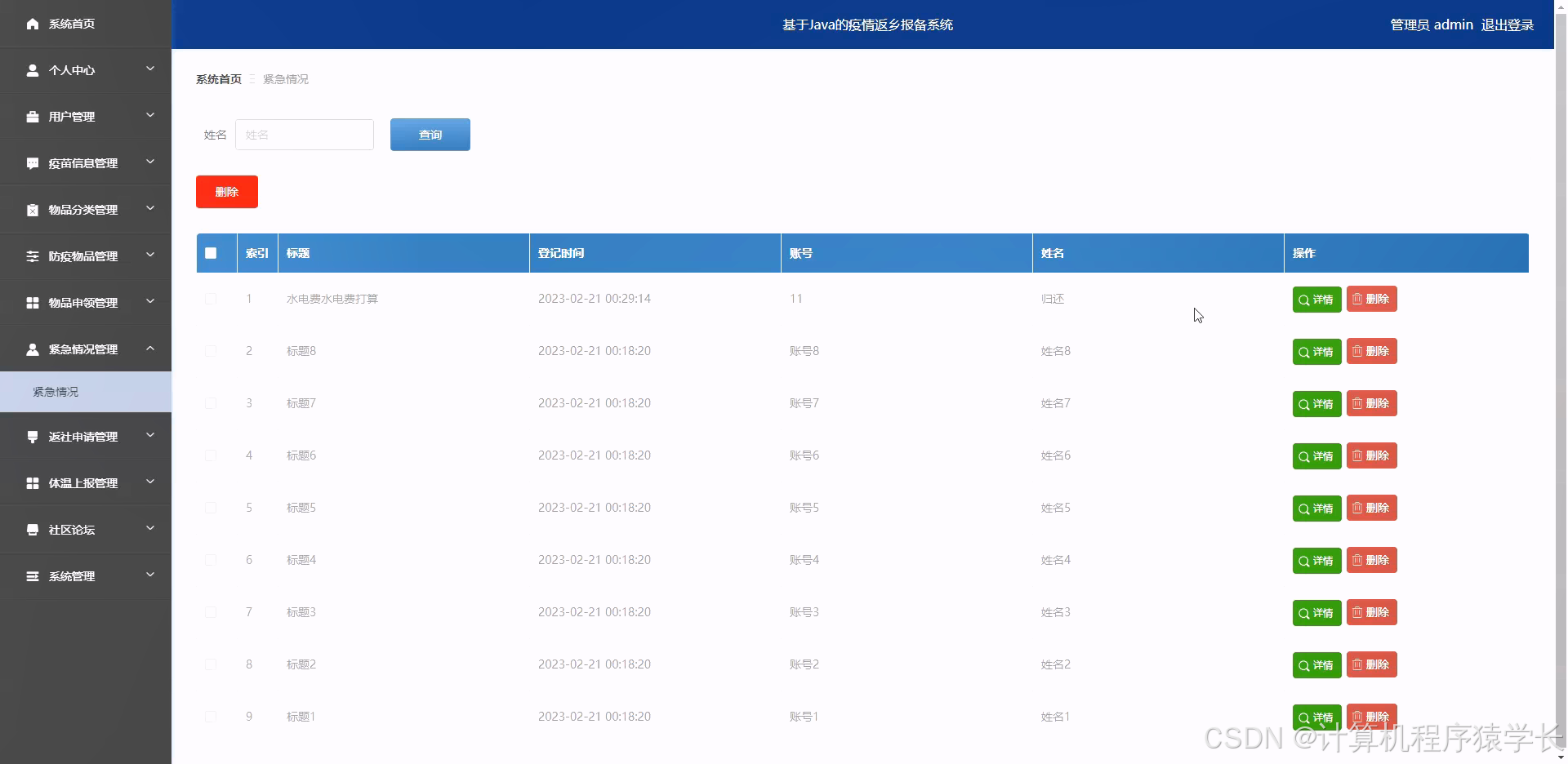This screenshot has height=764, width=1568.
Task: Delete the row 标题7
Action: [1371, 403]
